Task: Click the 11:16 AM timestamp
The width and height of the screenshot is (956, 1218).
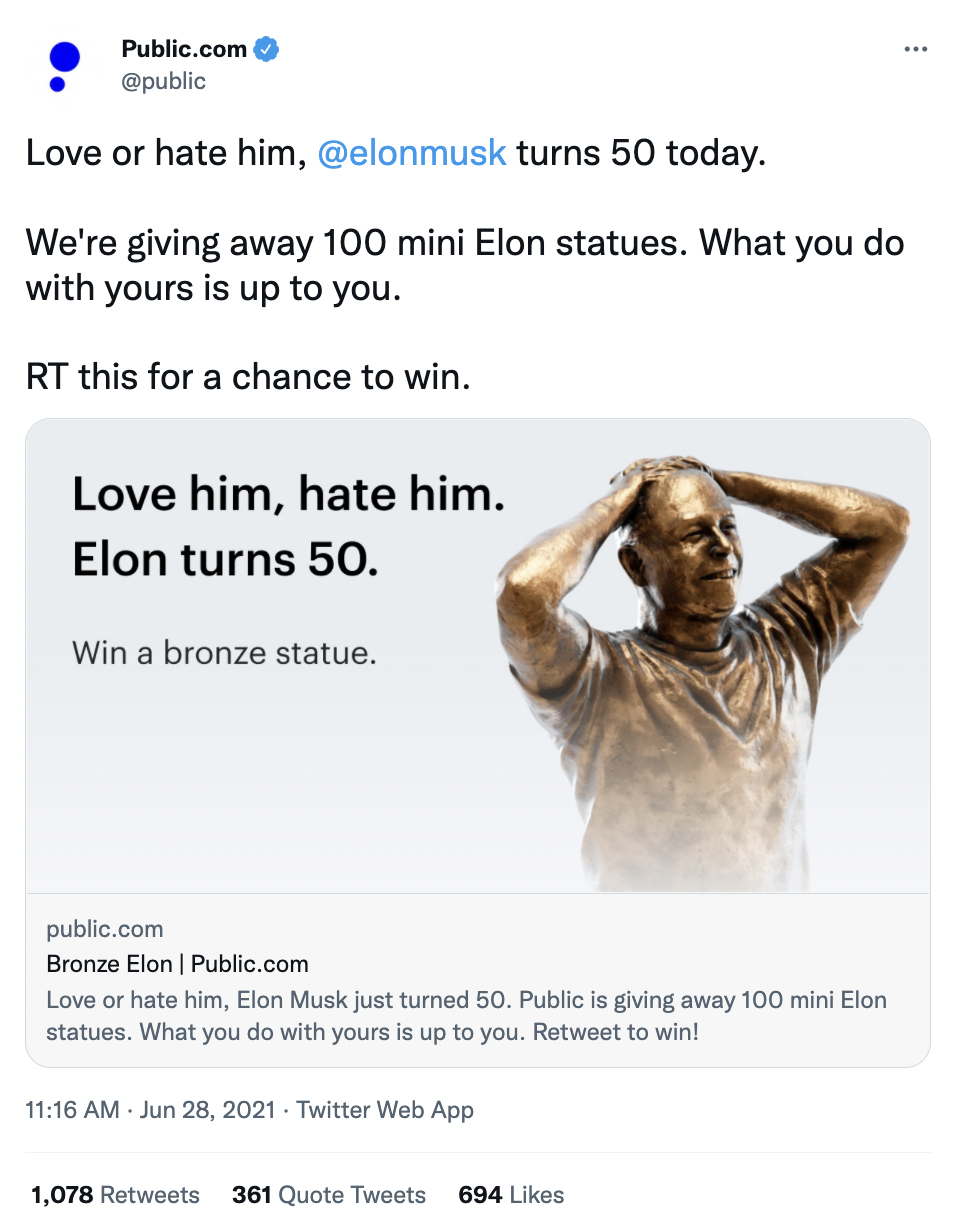Action: click(x=74, y=1110)
